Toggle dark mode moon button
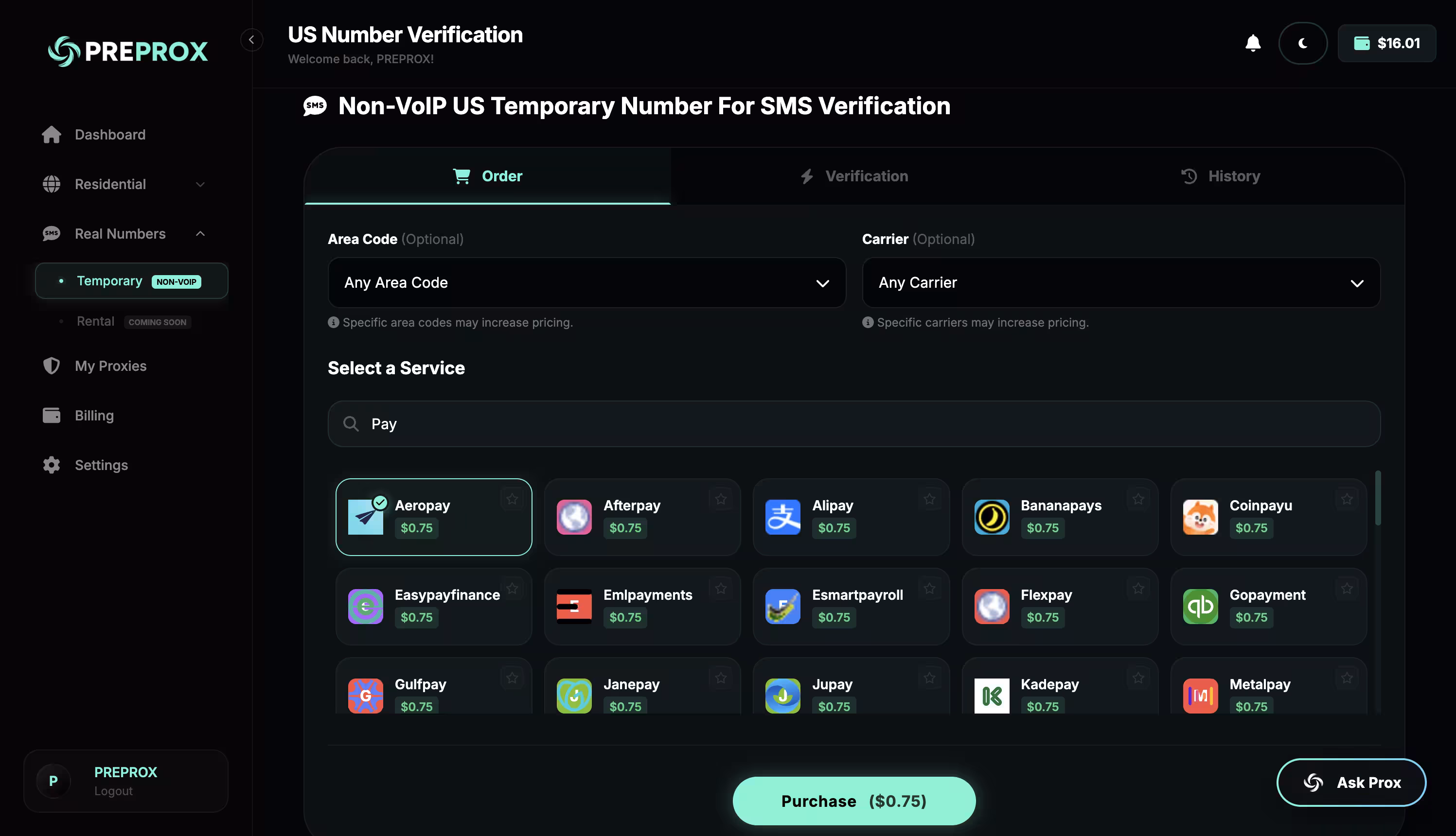This screenshot has width=1456, height=836. [1303, 43]
